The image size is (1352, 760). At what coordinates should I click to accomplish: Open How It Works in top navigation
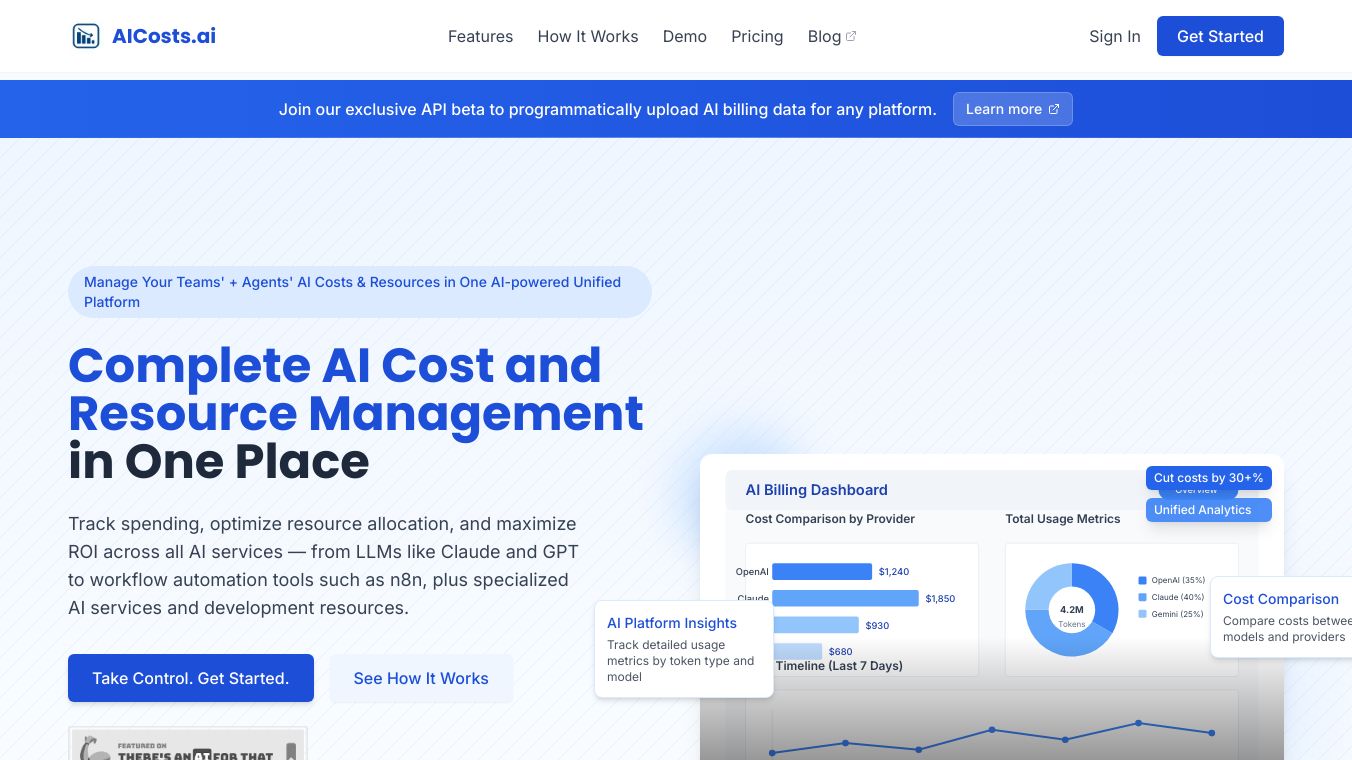pos(588,36)
